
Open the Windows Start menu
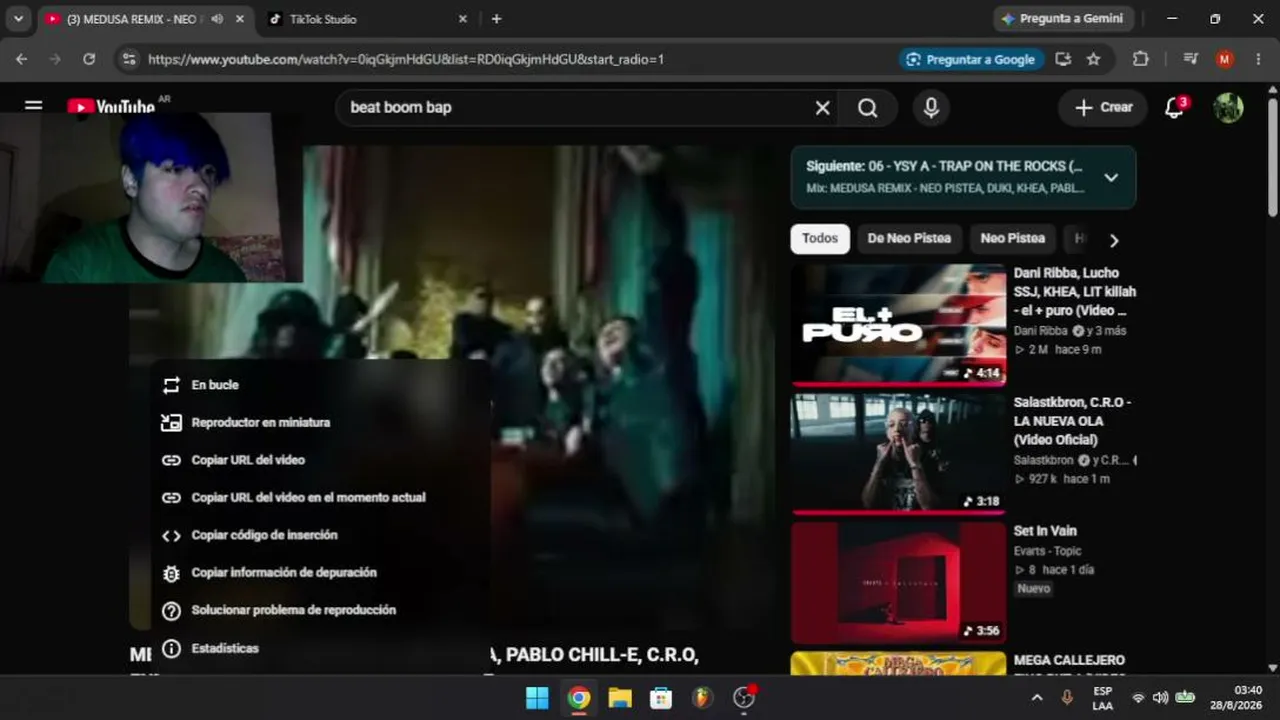(537, 698)
